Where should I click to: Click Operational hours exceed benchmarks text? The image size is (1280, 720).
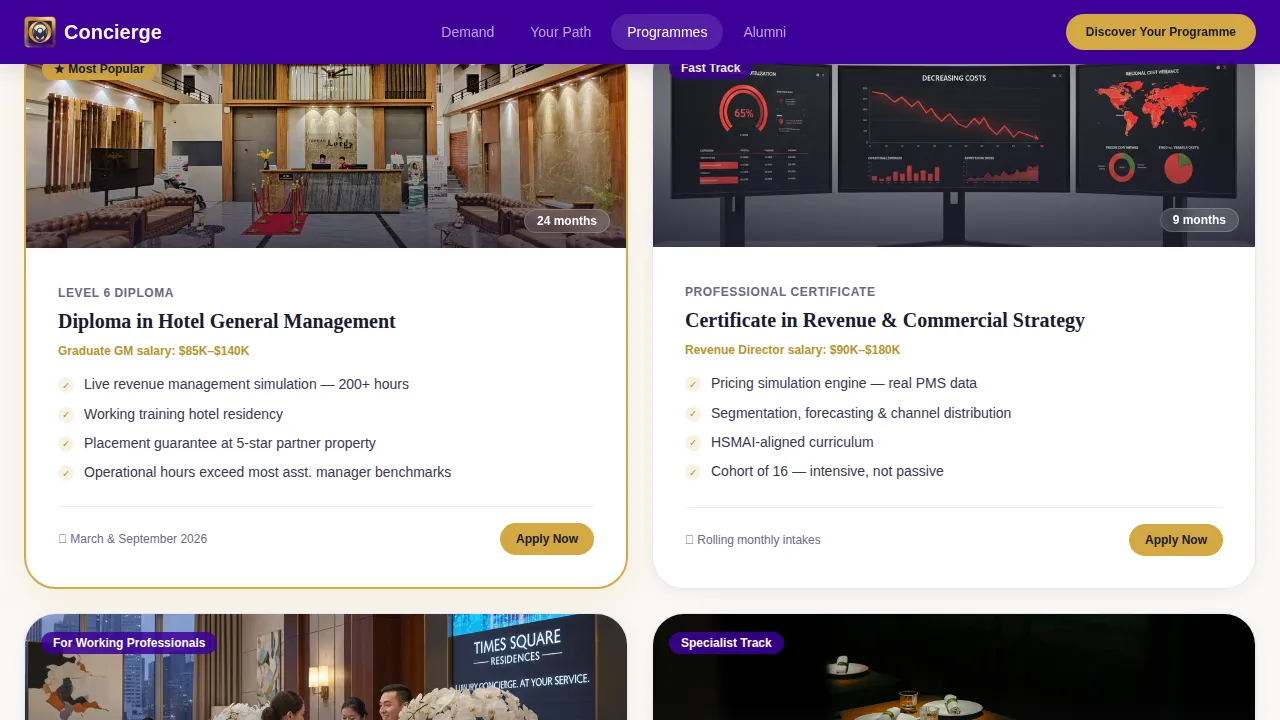click(x=267, y=472)
